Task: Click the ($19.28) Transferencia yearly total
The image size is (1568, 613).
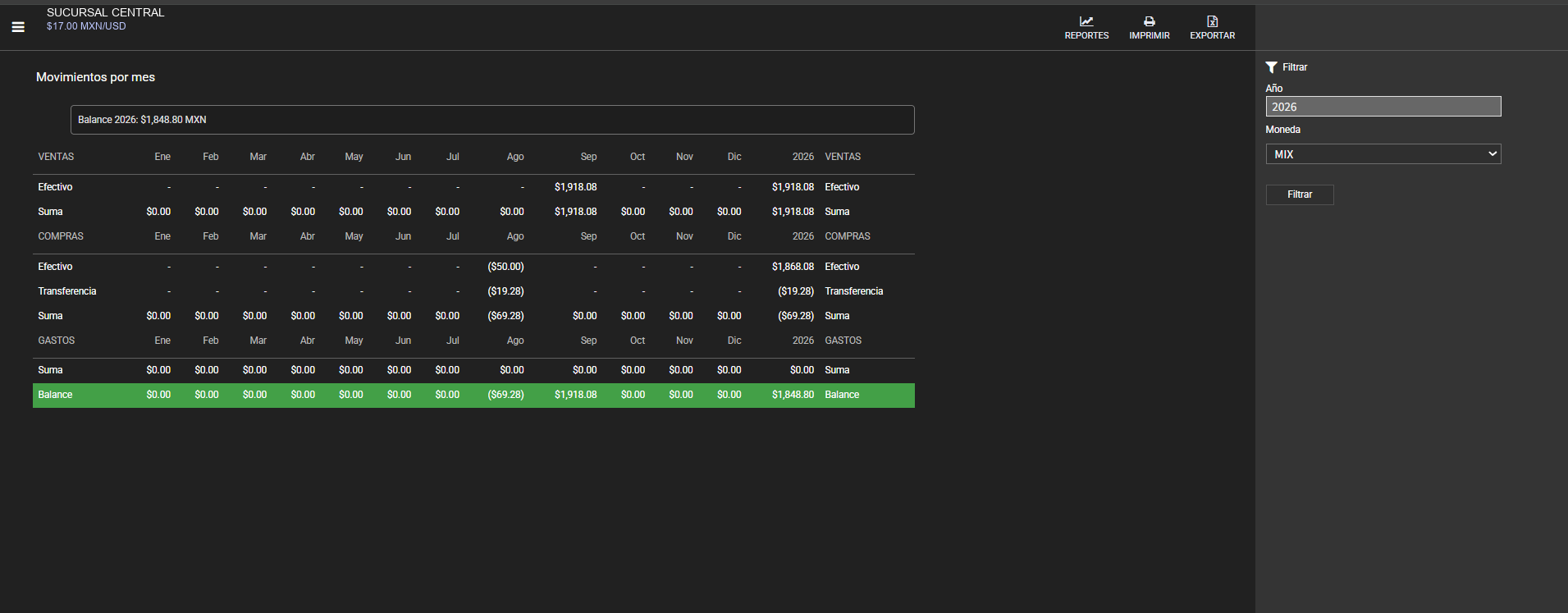Action: pos(796,291)
